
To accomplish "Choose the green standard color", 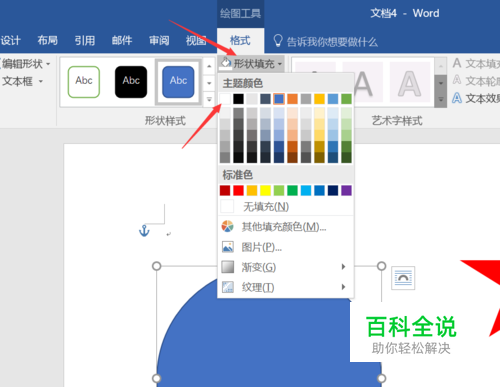I will [x=292, y=190].
